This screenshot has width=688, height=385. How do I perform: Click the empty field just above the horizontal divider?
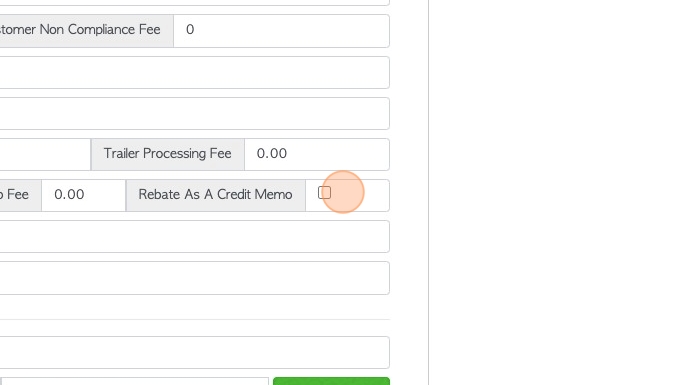pos(194,278)
